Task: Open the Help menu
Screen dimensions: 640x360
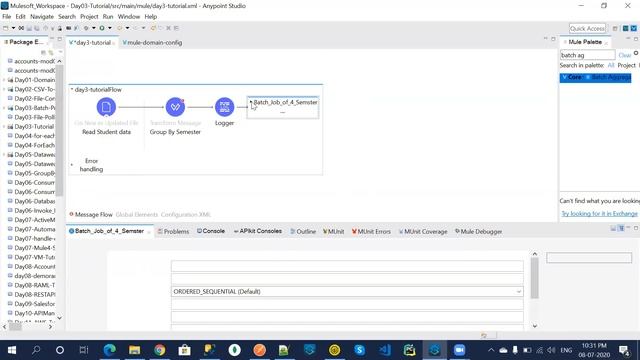Action: (151, 17)
